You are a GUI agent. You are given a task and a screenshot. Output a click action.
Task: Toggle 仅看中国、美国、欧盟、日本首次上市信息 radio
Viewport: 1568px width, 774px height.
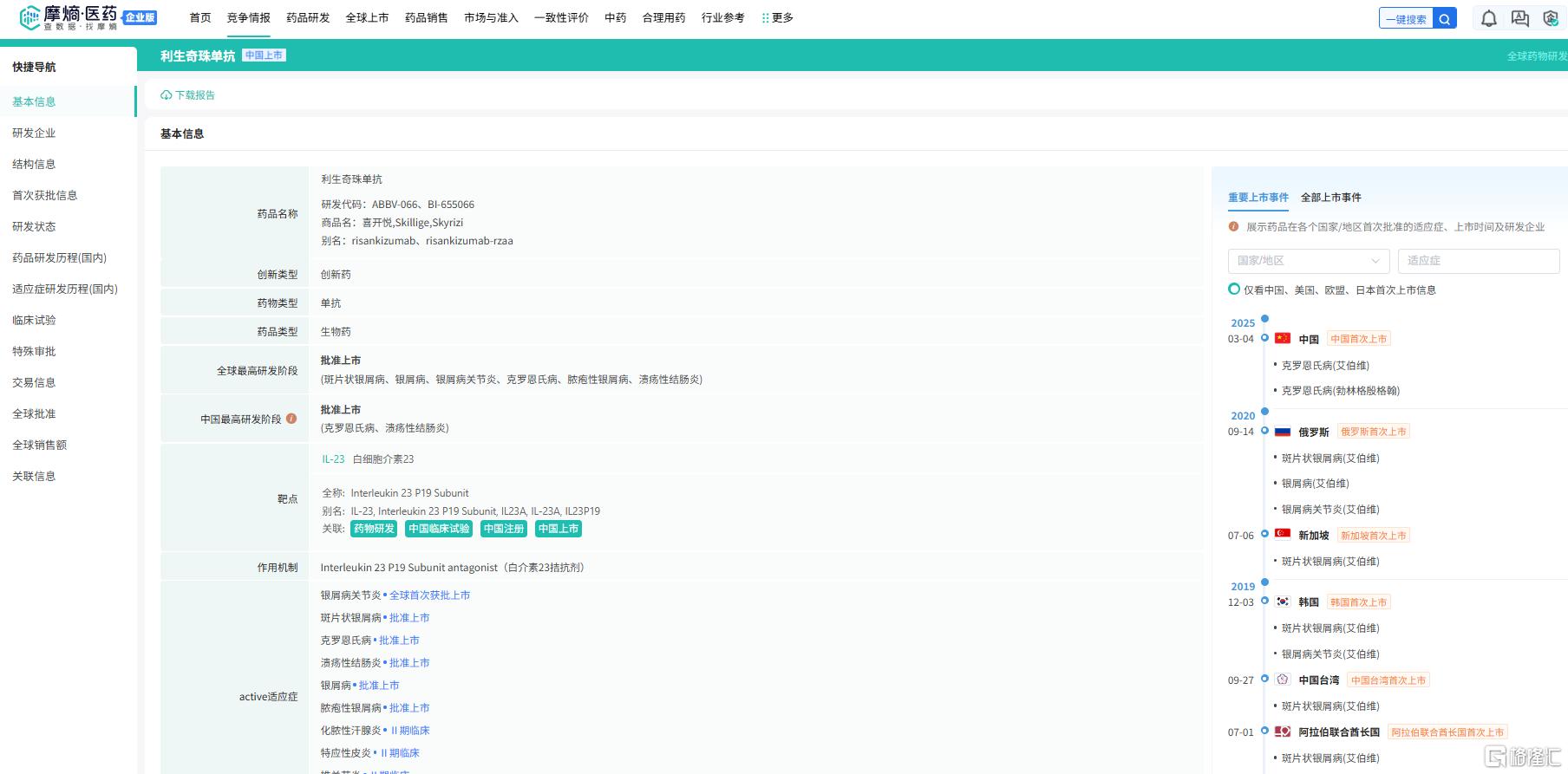pos(1234,289)
